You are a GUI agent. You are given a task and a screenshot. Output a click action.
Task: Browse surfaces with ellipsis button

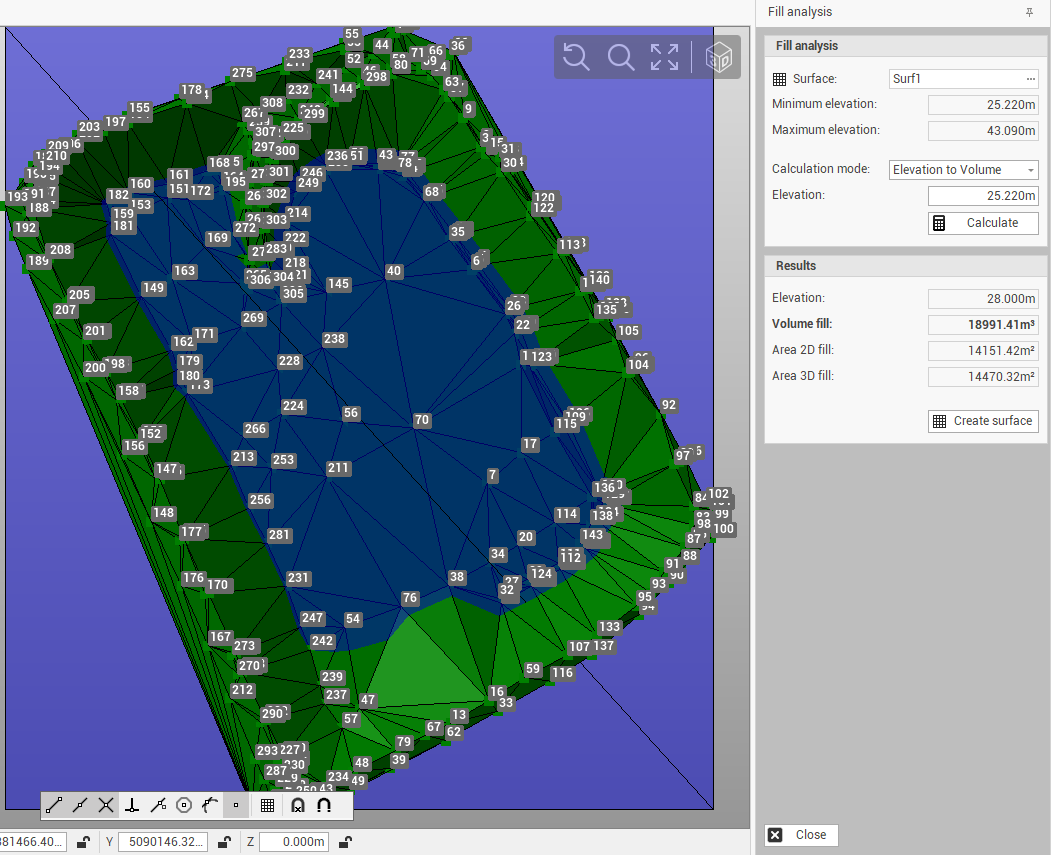pyautogui.click(x=1030, y=79)
